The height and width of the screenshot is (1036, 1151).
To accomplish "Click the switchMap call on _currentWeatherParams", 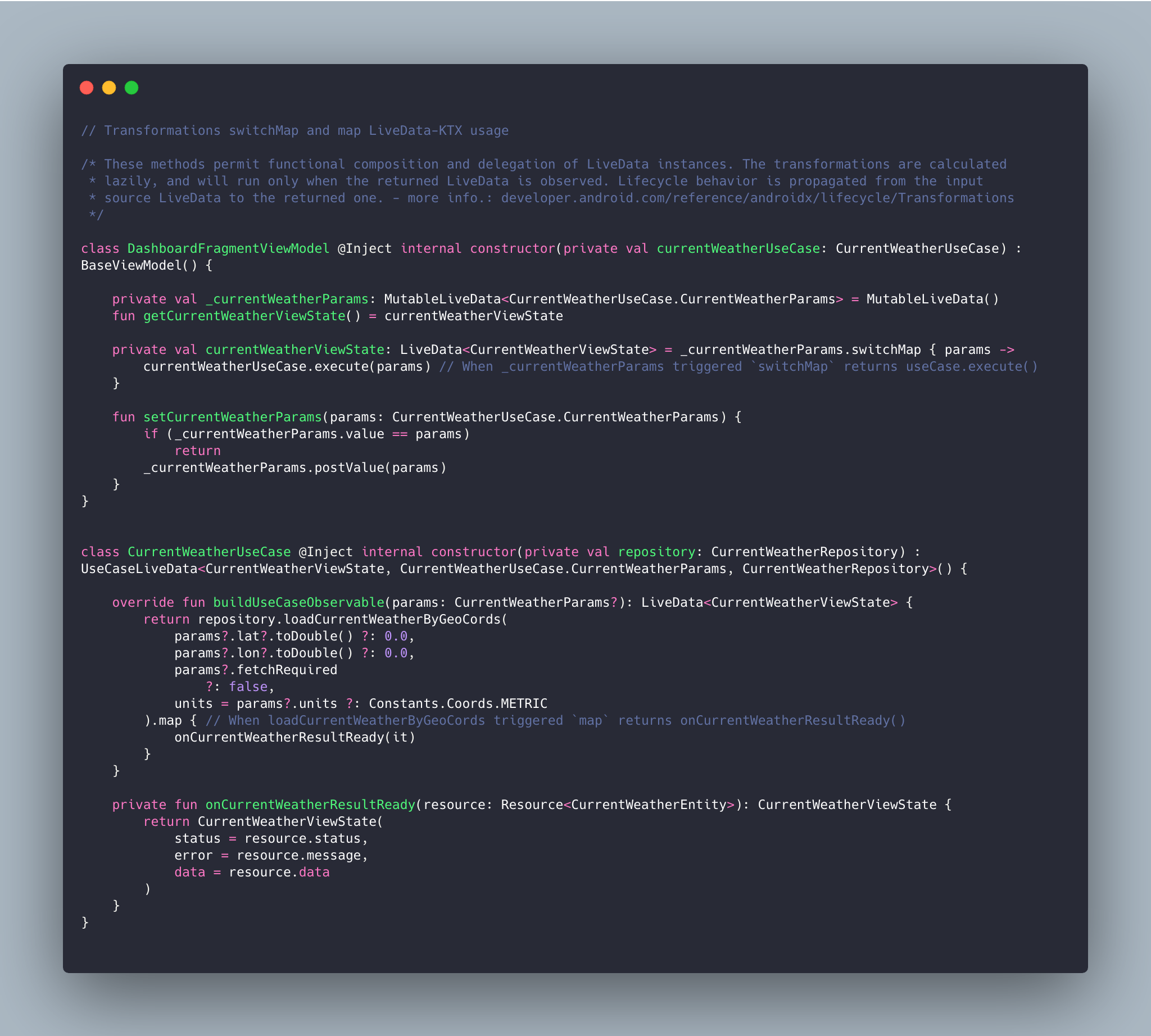I will pyautogui.click(x=886, y=349).
